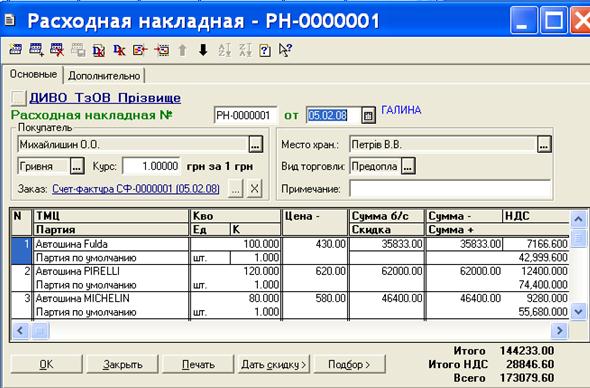Click quantity cell 120.000

pyautogui.click(x=236, y=271)
